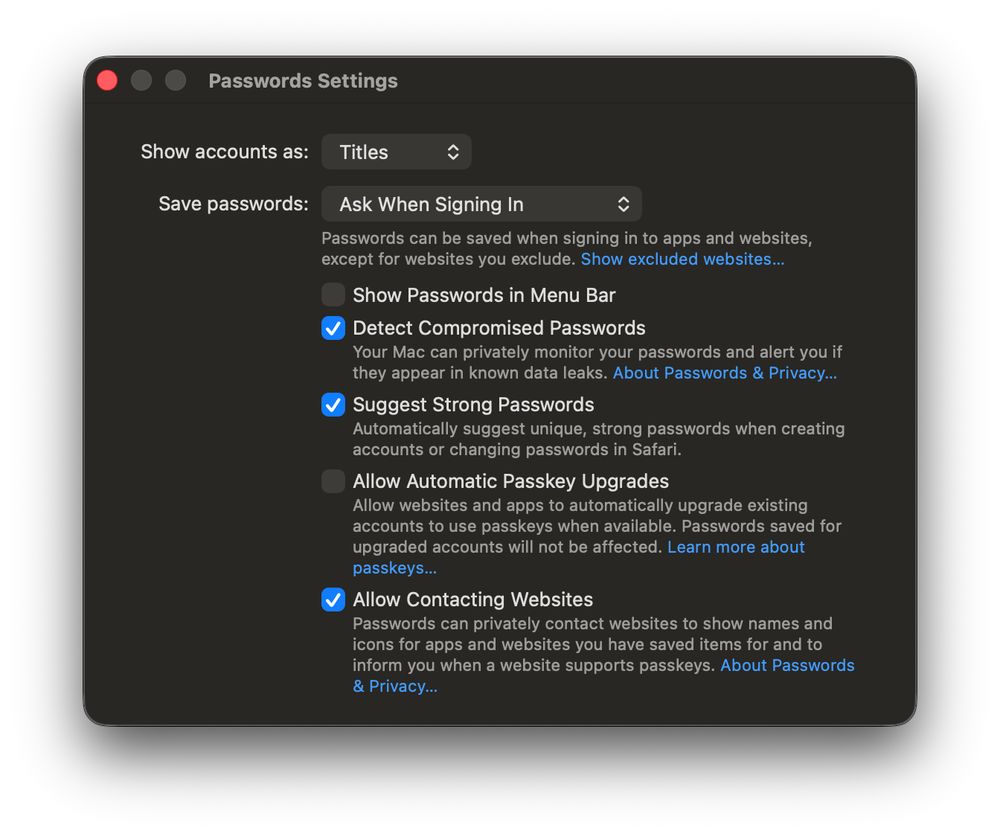Image resolution: width=1000 pixels, height=836 pixels.
Task: Open Show excluded websites link
Action: (x=683, y=259)
